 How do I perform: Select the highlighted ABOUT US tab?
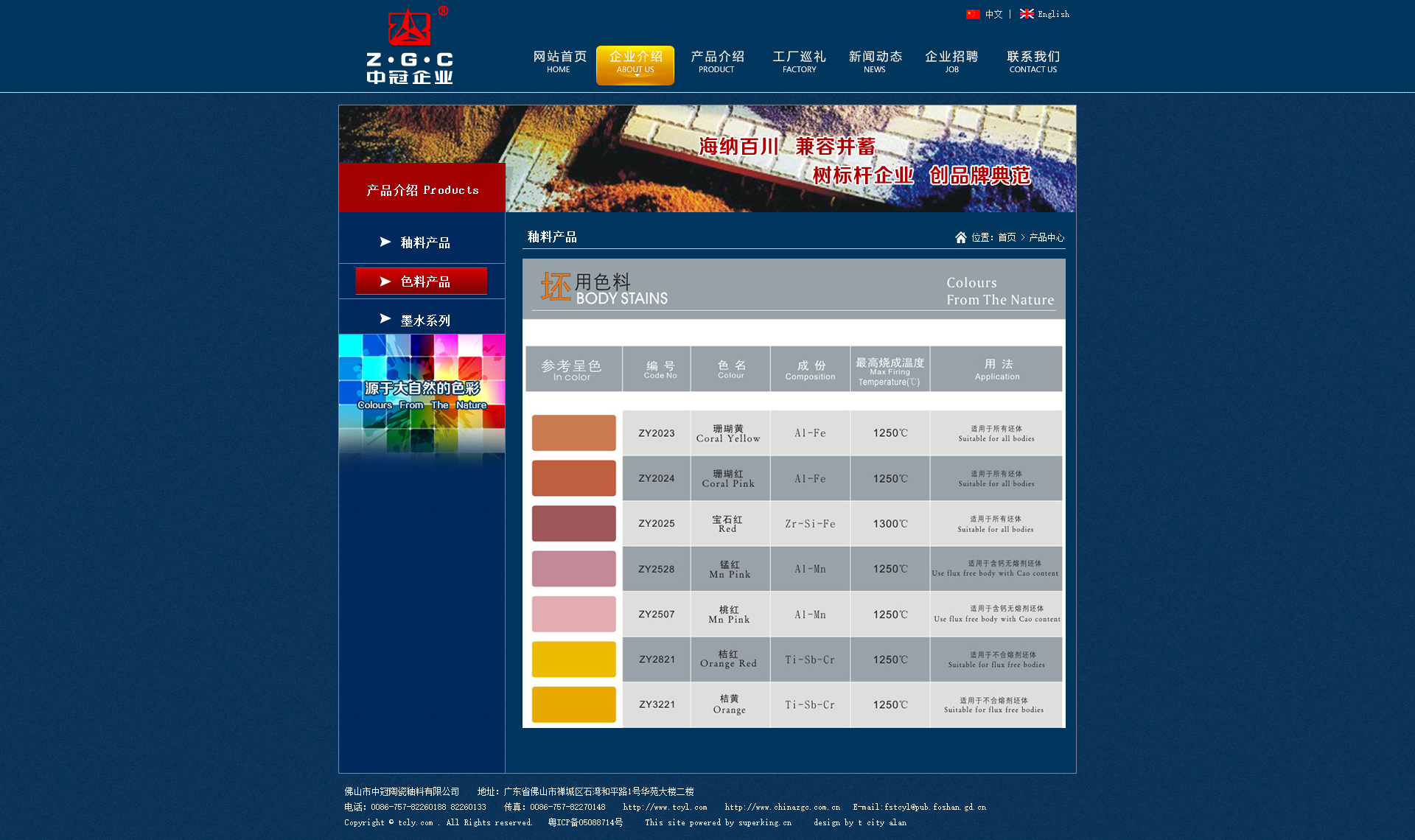click(x=635, y=63)
